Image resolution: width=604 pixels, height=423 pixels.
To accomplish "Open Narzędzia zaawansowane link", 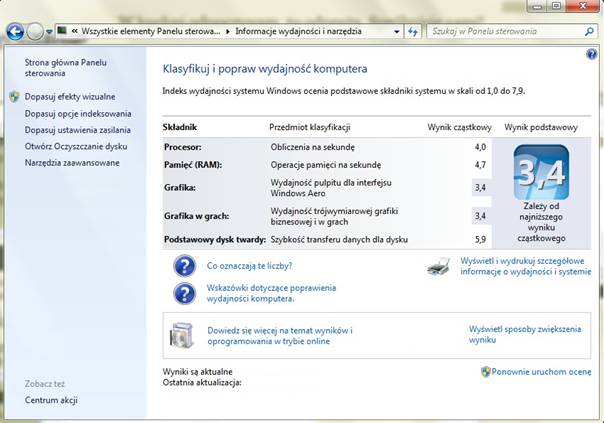I will point(72,163).
